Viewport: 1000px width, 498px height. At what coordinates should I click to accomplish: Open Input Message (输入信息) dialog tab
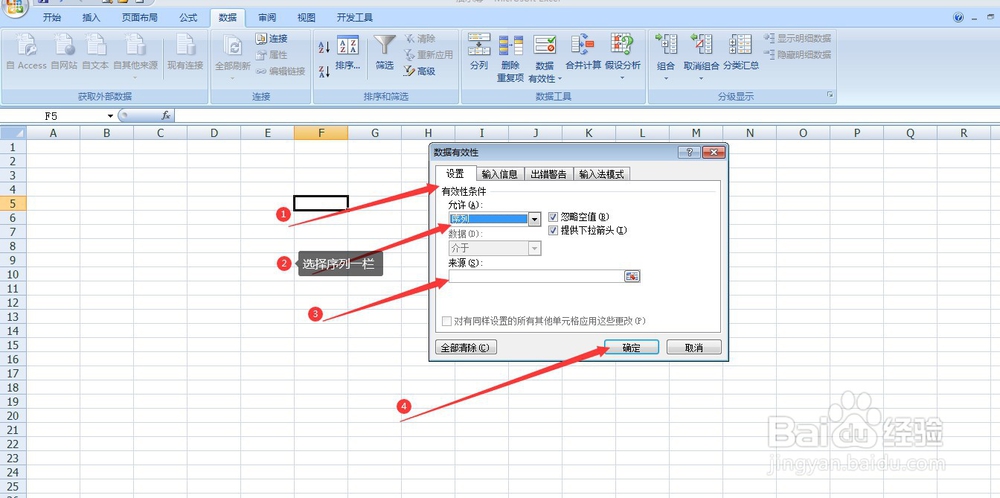click(500, 174)
